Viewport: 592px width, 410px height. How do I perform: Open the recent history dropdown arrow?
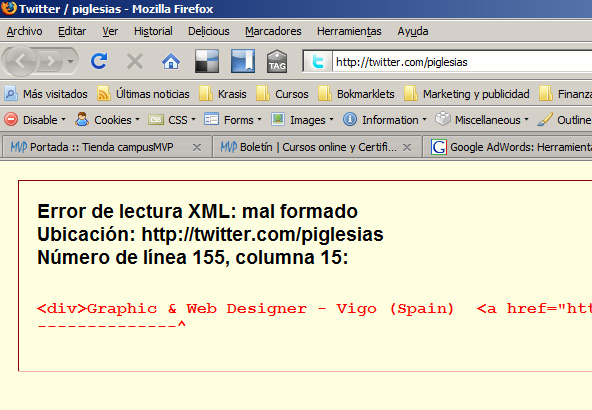[71, 61]
